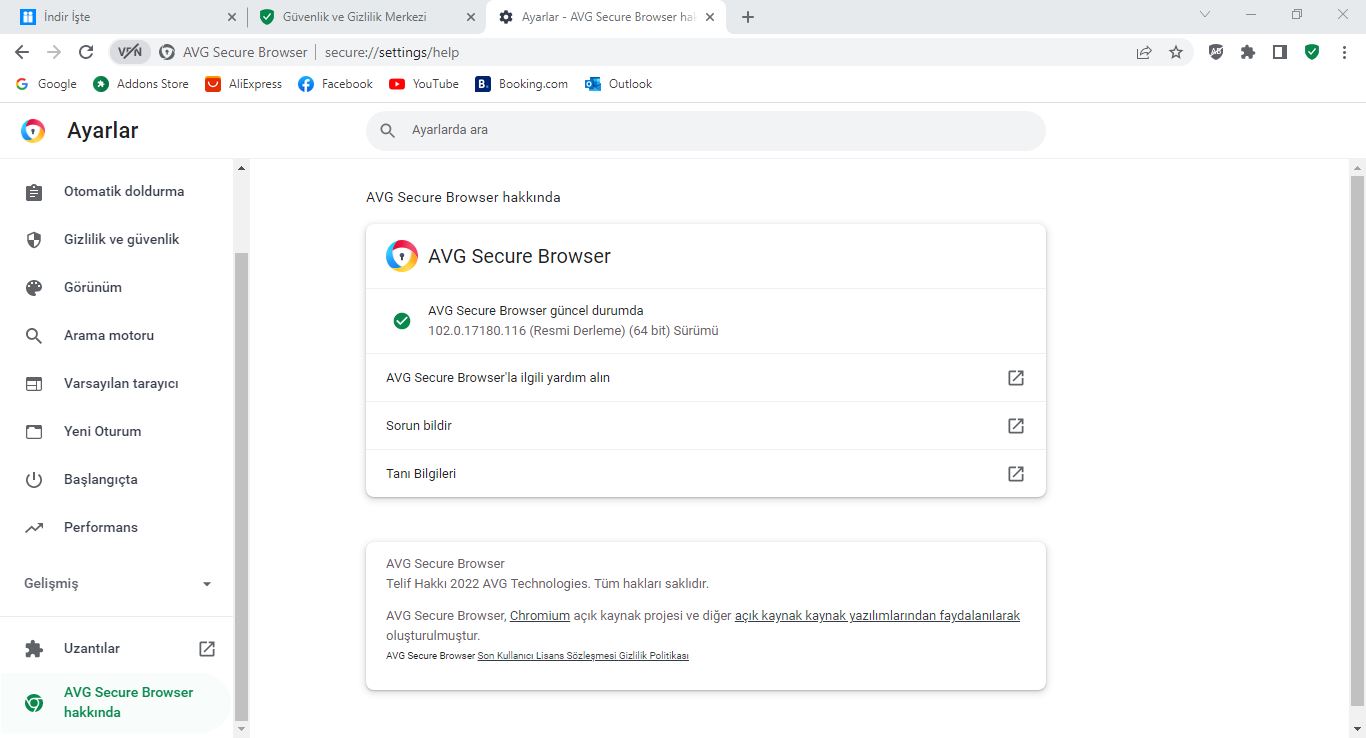Viewport: 1366px width, 738px height.
Task: Click the Başlangıçta power icon
Action: pyautogui.click(x=34, y=480)
